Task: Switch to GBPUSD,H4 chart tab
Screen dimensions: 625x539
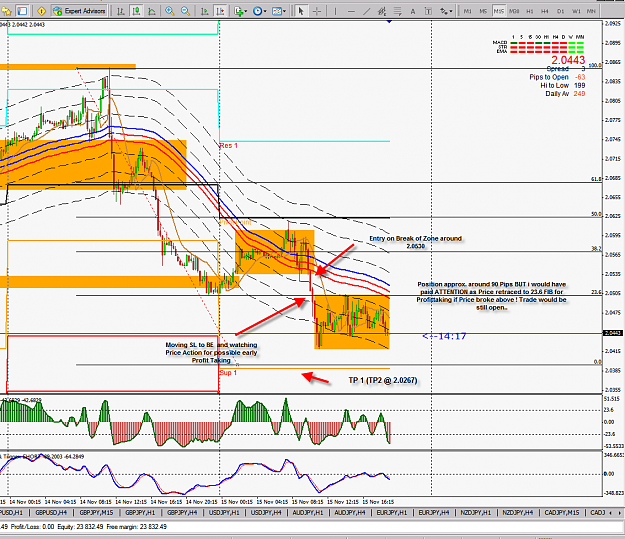Action: tap(51, 512)
